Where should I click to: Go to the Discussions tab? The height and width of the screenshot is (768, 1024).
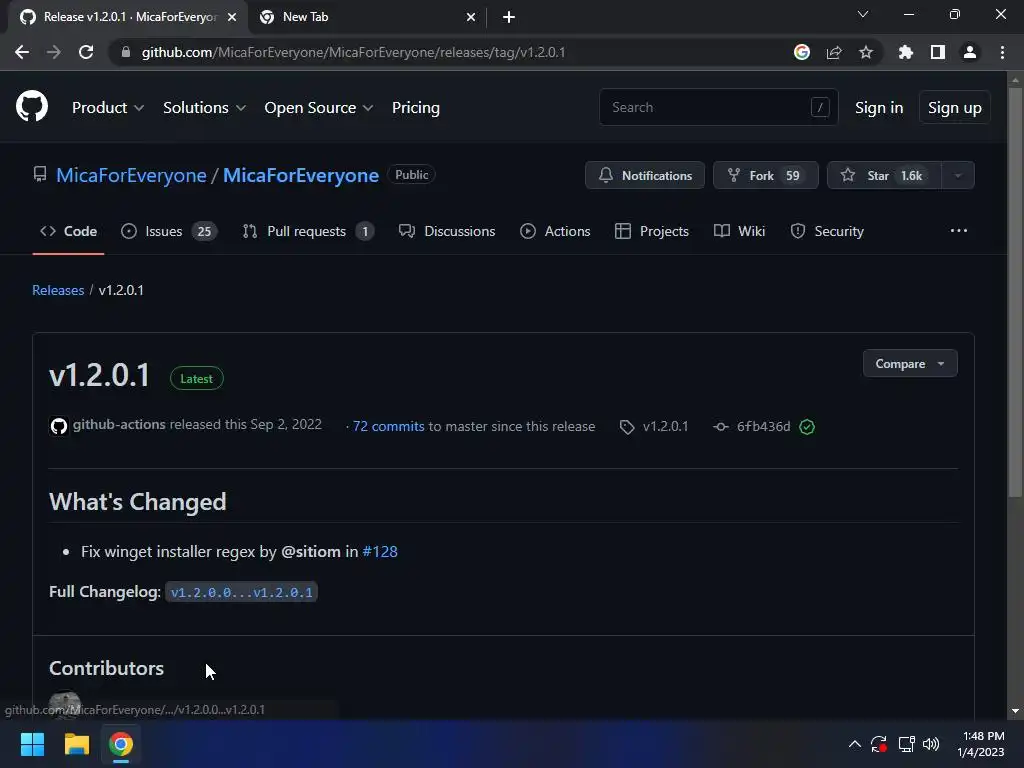click(x=447, y=231)
